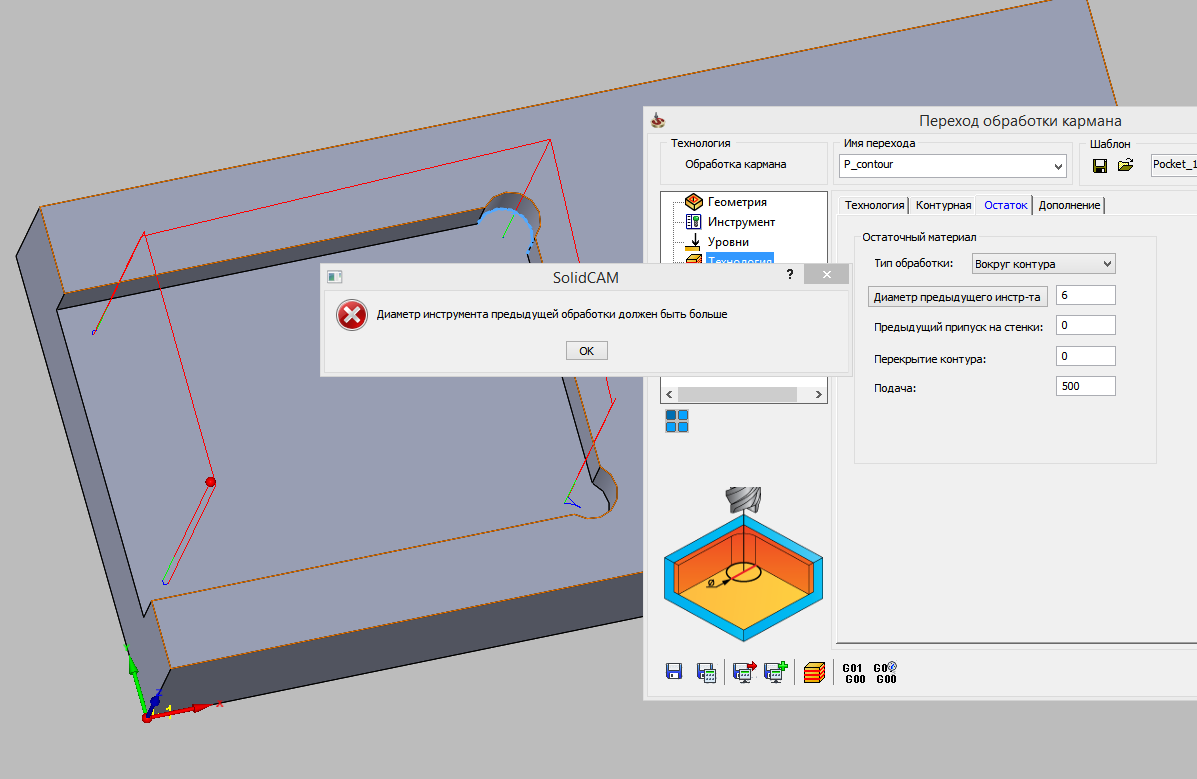Image resolution: width=1197 pixels, height=779 pixels.
Task: Click the red toolpath point in the 3D model
Action: tap(211, 482)
